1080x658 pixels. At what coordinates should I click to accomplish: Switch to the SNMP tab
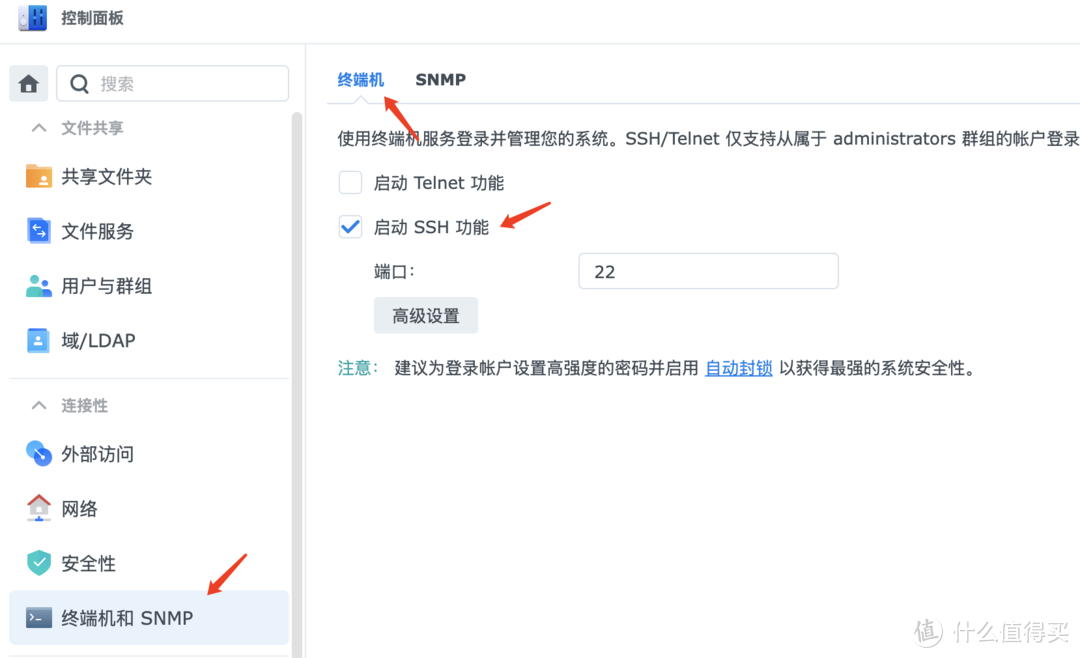(x=440, y=79)
